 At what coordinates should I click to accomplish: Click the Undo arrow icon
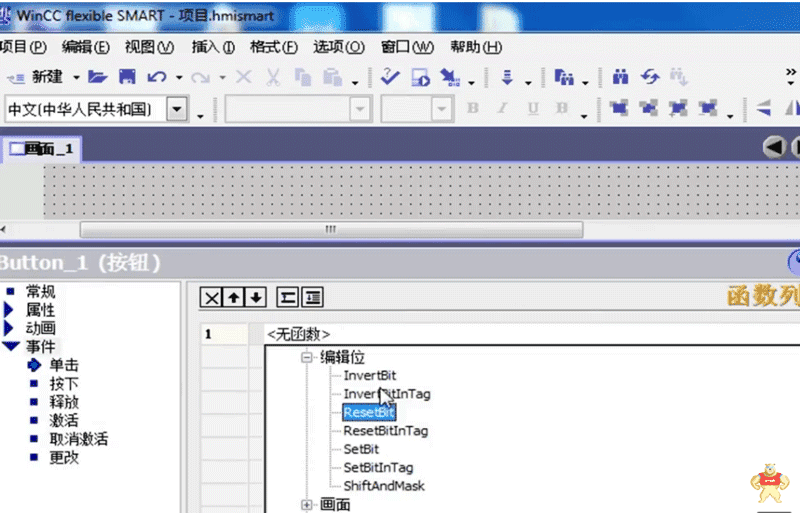click(x=157, y=77)
